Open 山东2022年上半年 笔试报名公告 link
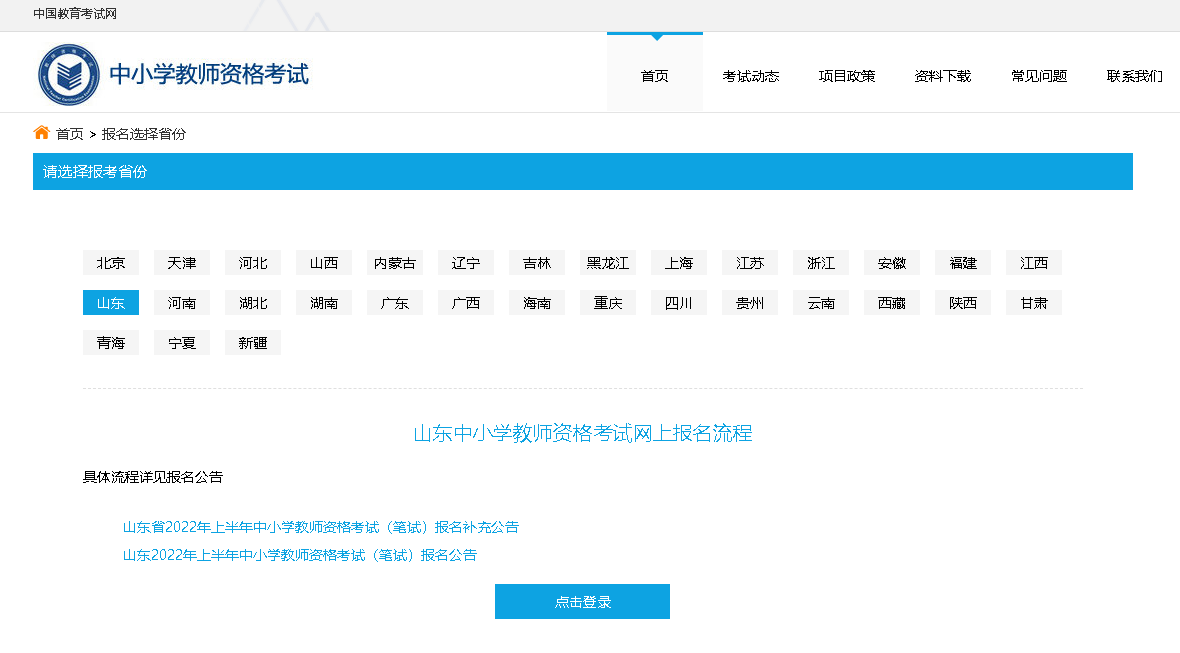 [x=299, y=555]
